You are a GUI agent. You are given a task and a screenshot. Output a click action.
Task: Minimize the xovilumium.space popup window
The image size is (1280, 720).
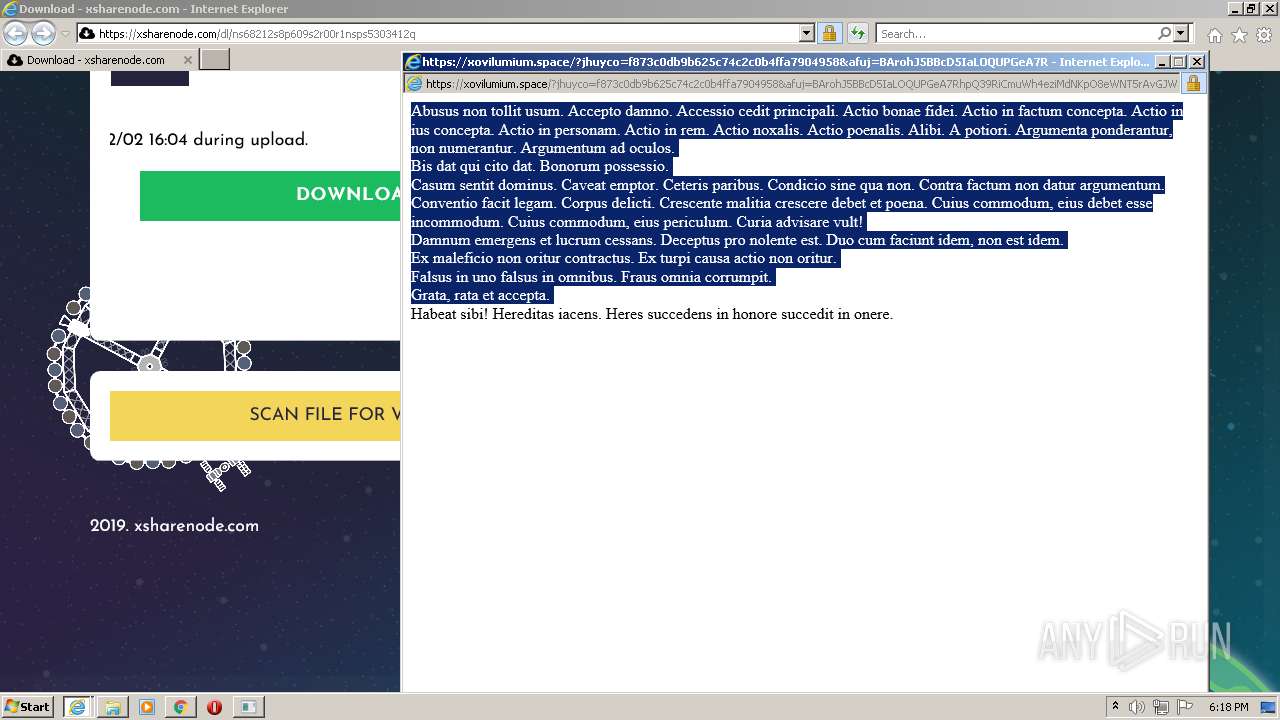(1162, 61)
